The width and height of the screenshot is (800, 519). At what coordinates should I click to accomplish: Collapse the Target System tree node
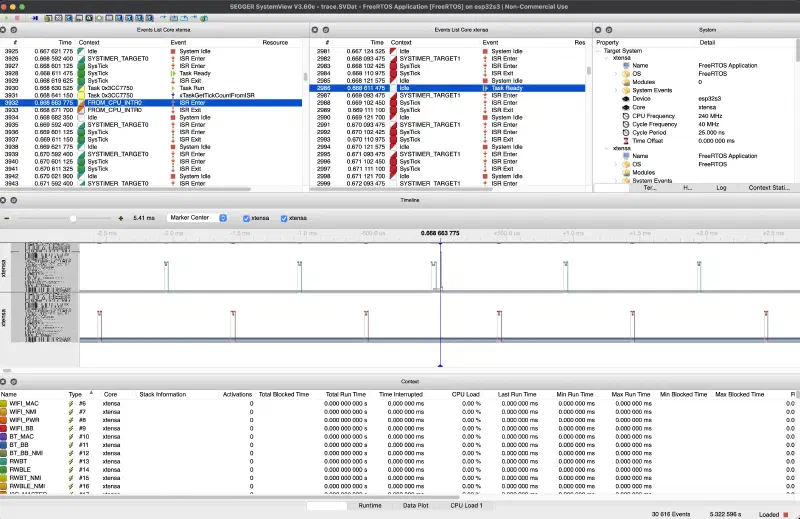point(598,51)
